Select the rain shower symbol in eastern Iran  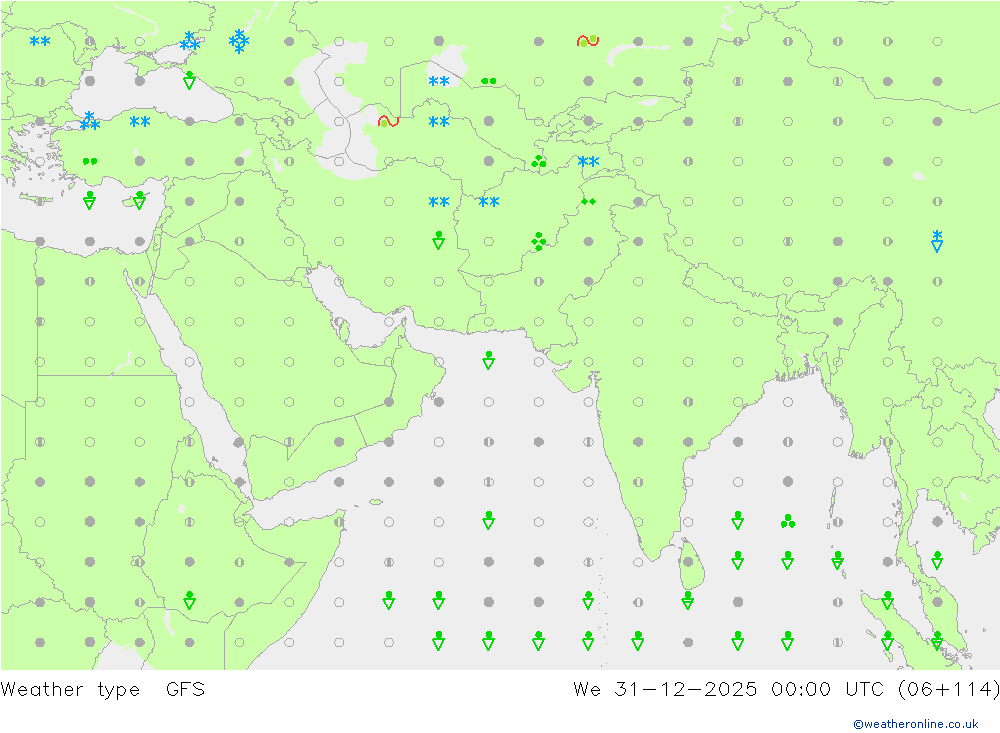point(439,241)
